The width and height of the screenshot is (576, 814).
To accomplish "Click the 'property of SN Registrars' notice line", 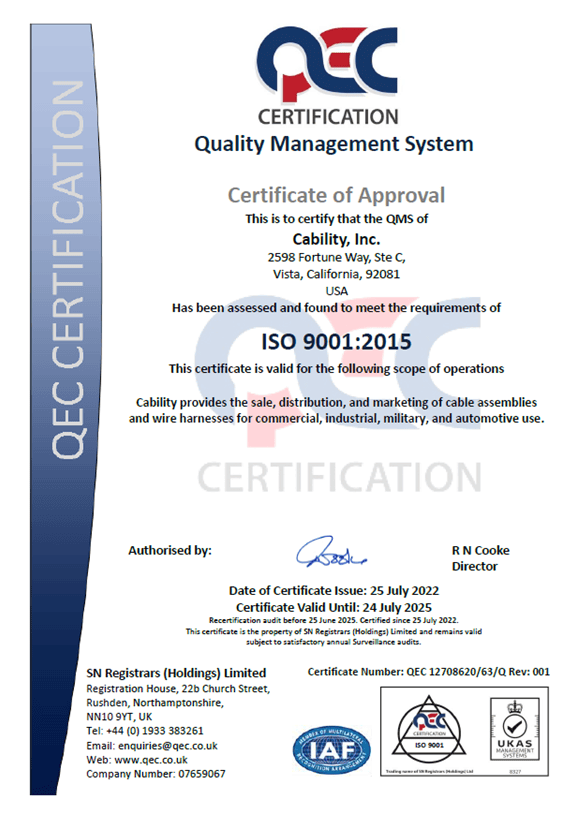I will pos(334,632).
